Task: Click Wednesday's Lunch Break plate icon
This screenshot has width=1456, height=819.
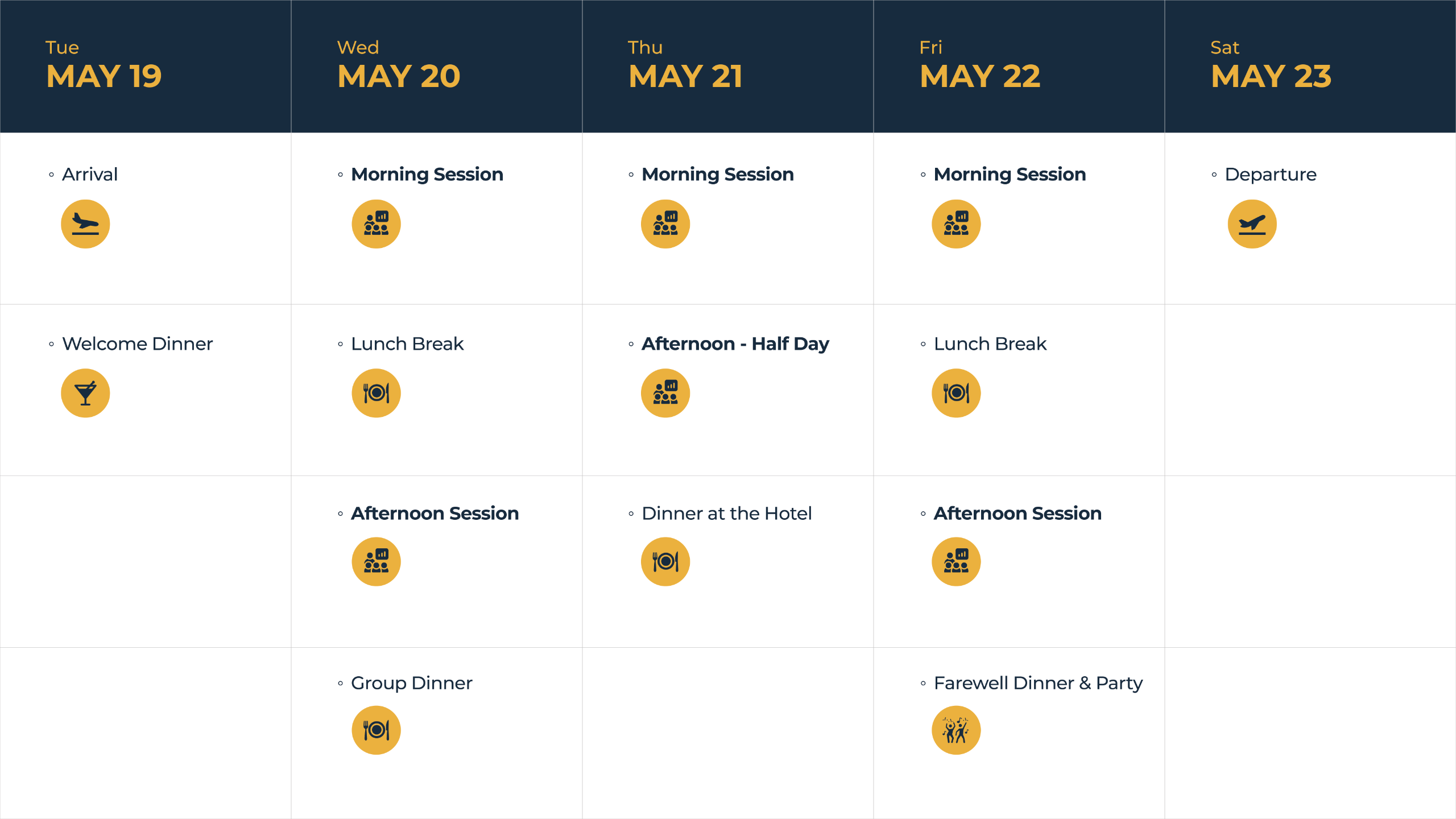Action: [376, 393]
